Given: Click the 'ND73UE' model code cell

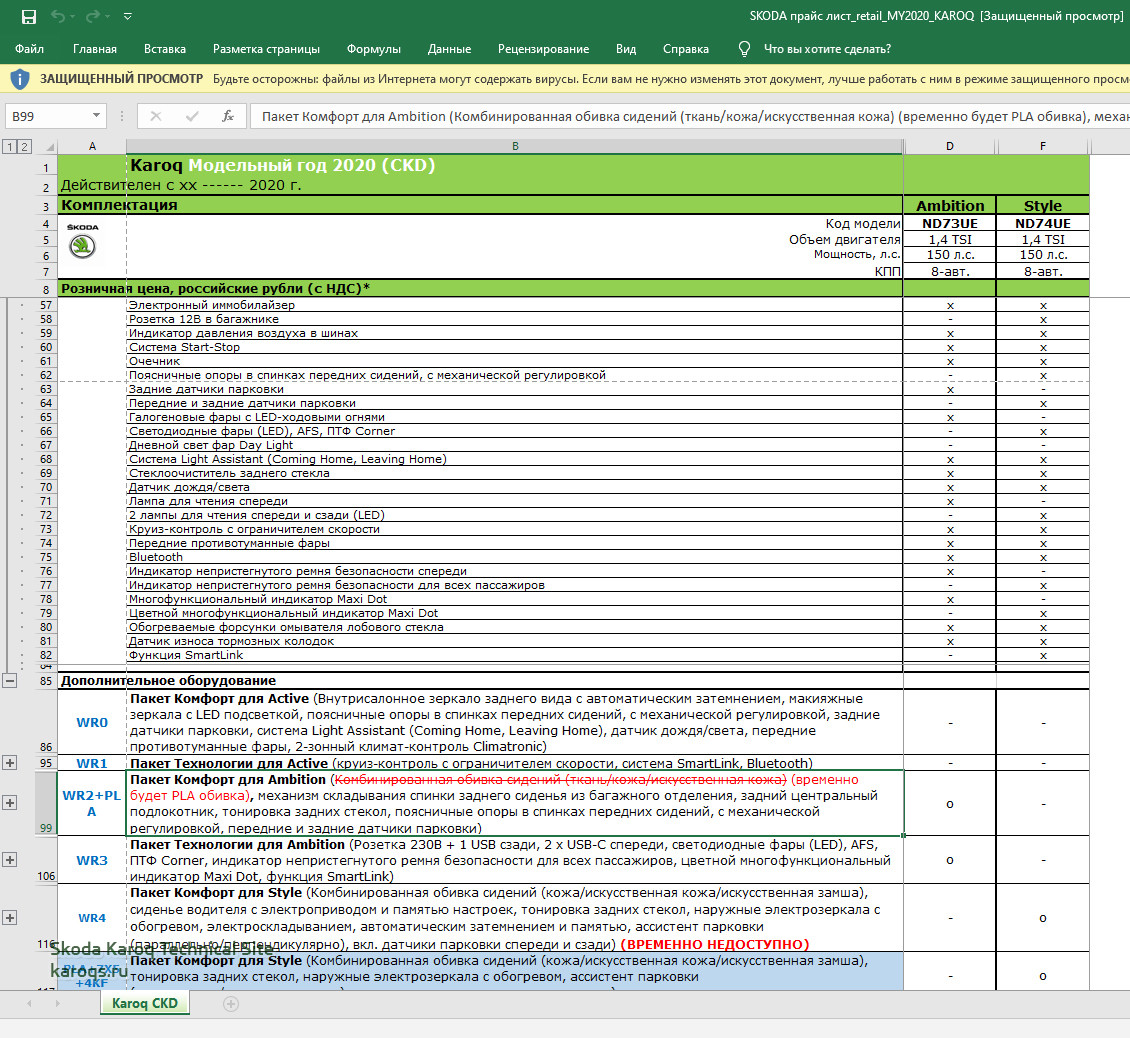Looking at the screenshot, I should [x=950, y=223].
